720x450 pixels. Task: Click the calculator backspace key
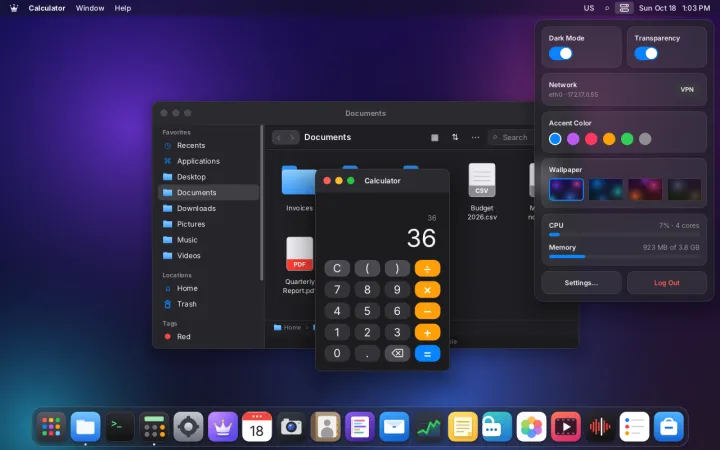pyautogui.click(x=397, y=353)
